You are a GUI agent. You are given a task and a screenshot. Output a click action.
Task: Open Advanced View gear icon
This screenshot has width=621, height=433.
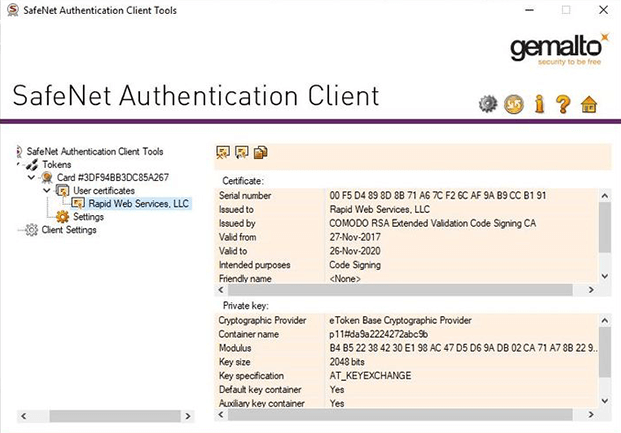(488, 104)
